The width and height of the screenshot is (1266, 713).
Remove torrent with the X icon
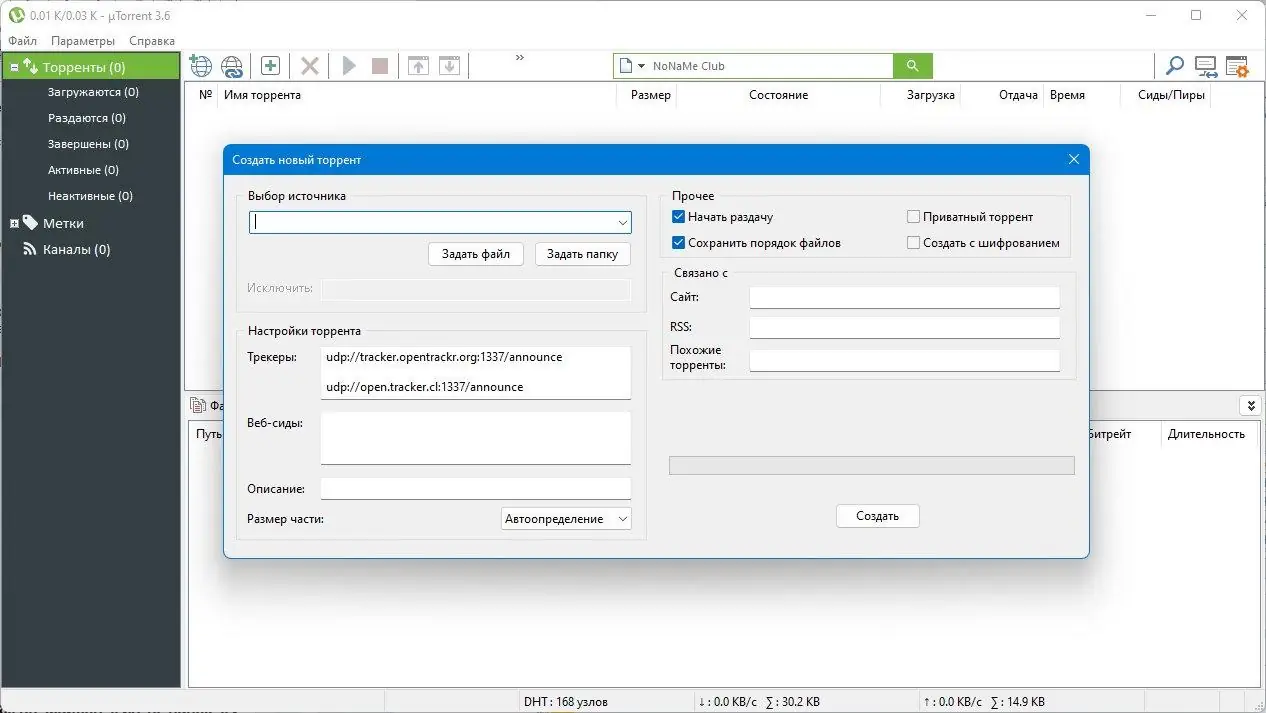pyautogui.click(x=309, y=65)
